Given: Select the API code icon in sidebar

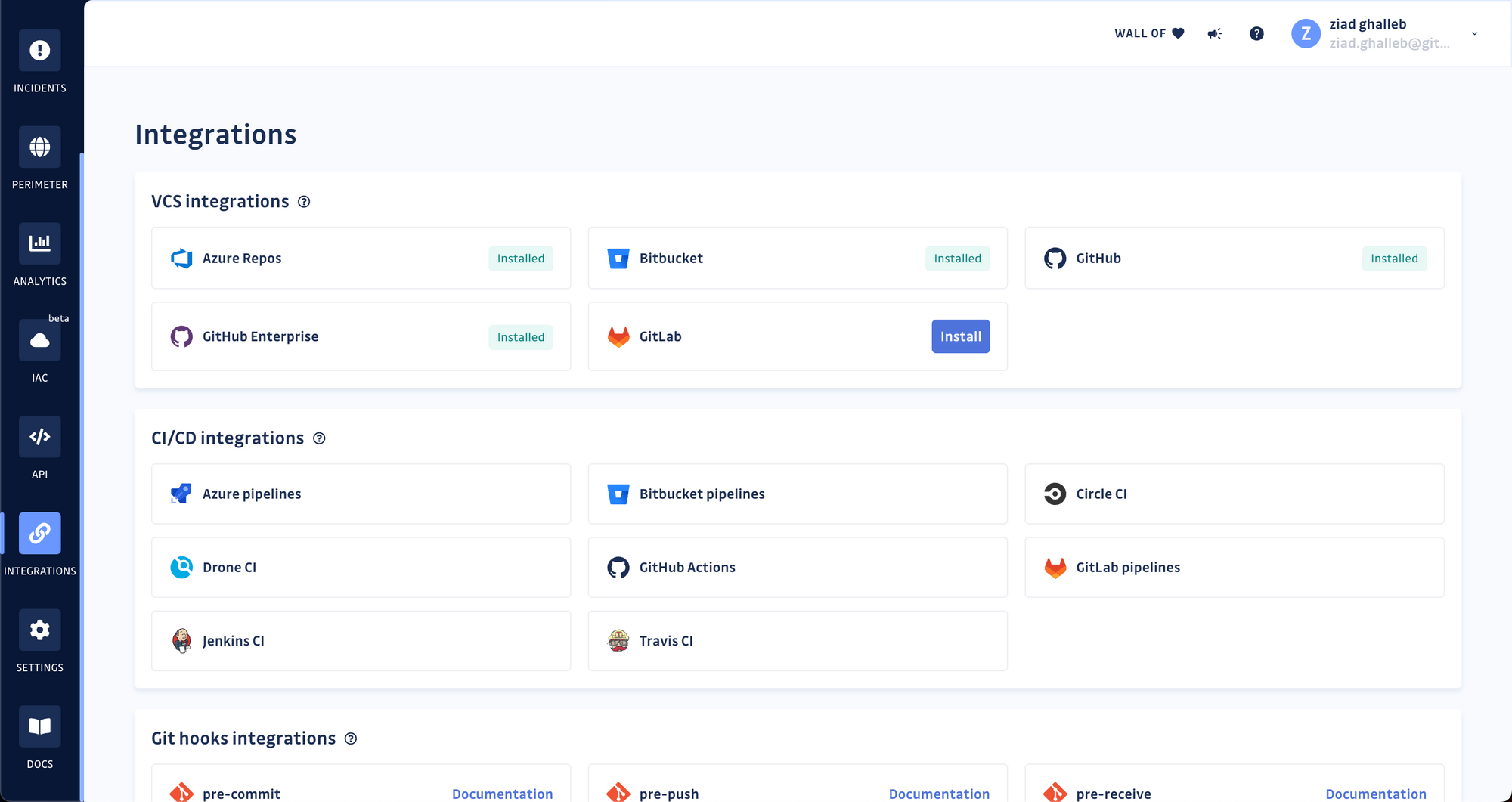Looking at the screenshot, I should click(x=39, y=437).
